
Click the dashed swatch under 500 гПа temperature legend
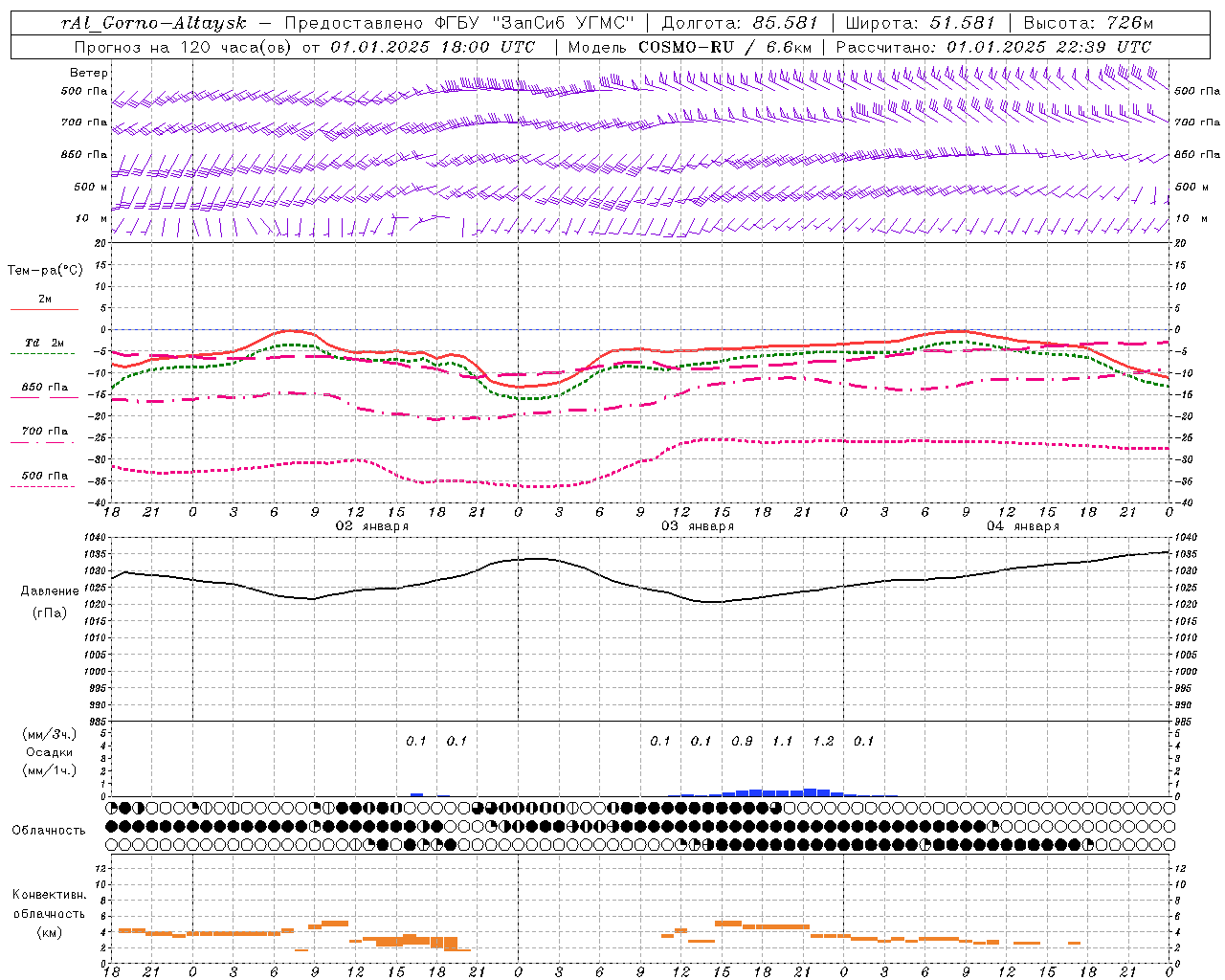pyautogui.click(x=42, y=487)
